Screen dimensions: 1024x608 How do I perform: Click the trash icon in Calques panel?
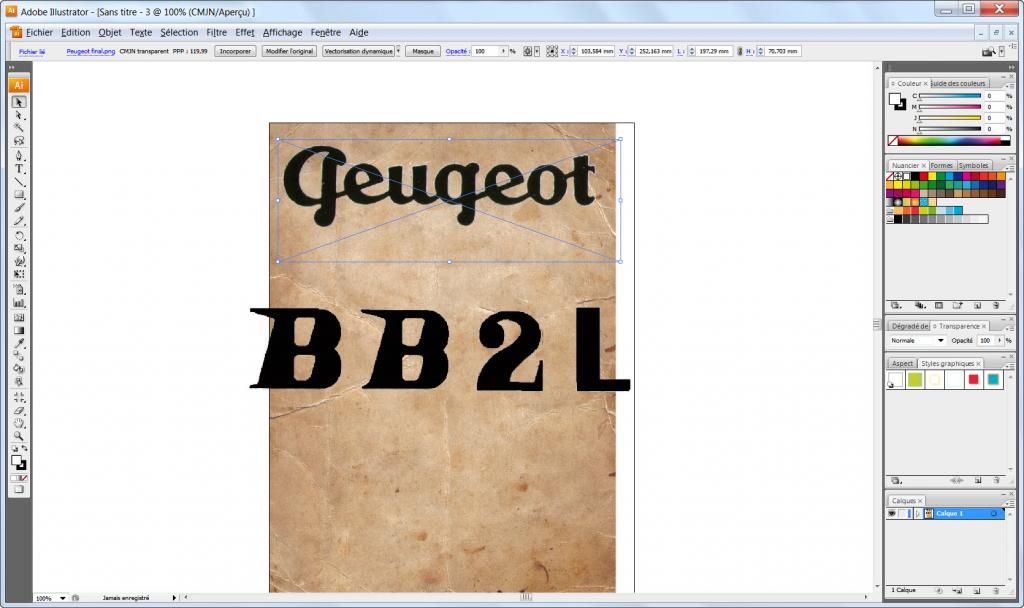pyautogui.click(x=996, y=590)
